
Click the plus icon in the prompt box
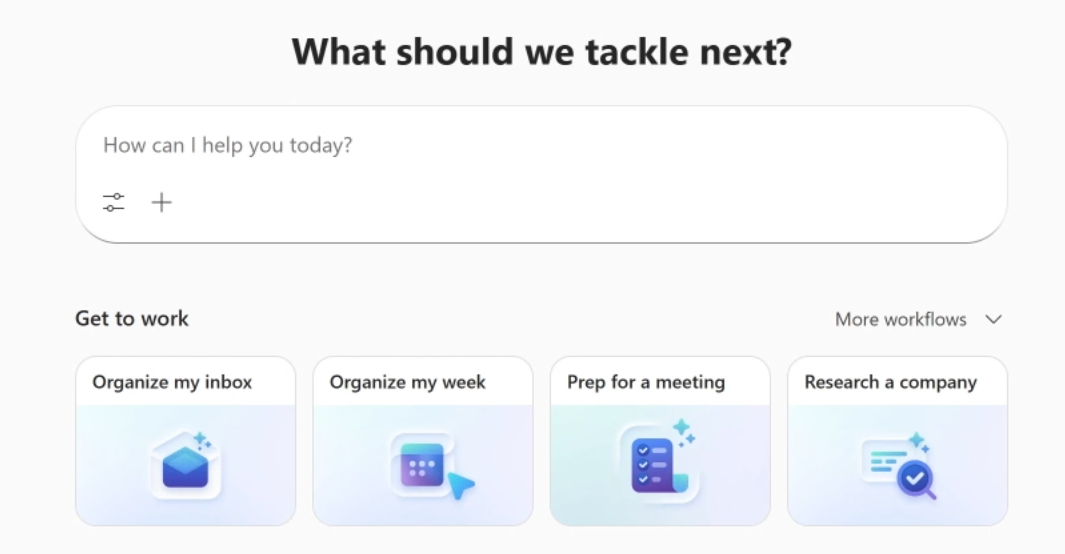pyautogui.click(x=162, y=203)
